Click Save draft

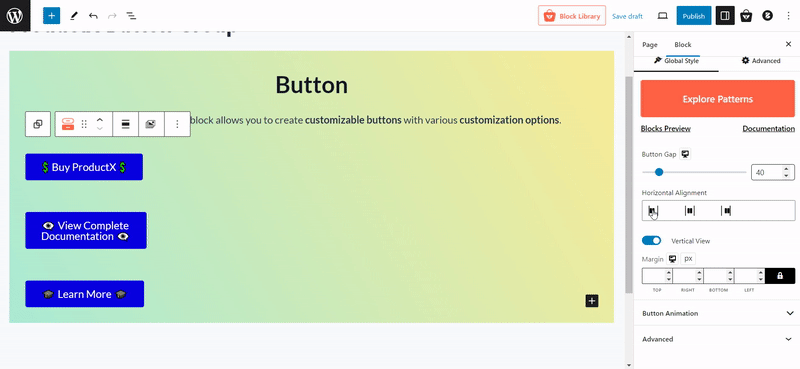click(627, 16)
